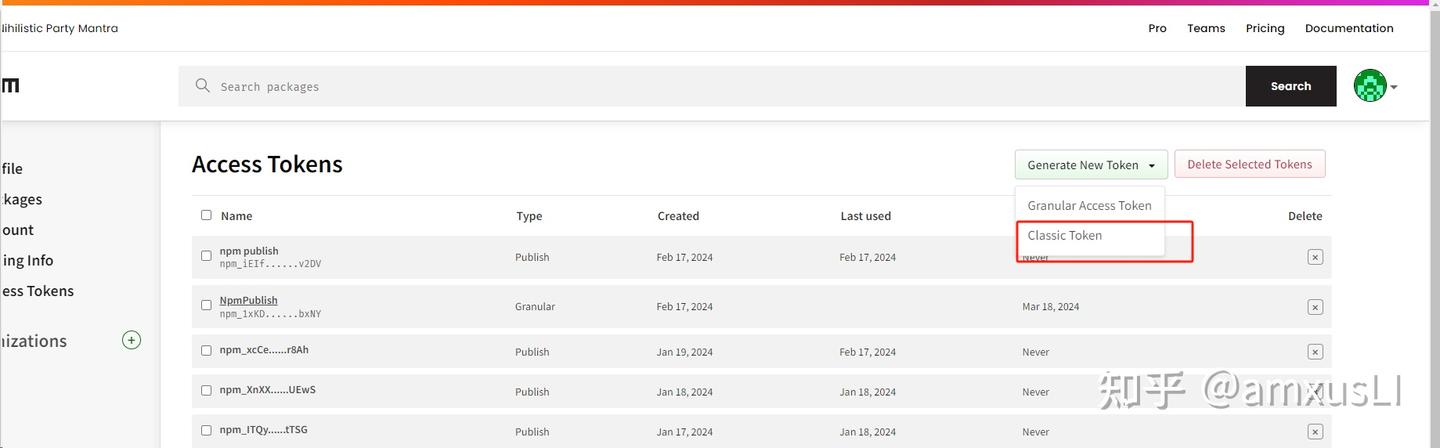Delete the npm publish token row
Screen dimensions: 1440x448
point(1314,257)
